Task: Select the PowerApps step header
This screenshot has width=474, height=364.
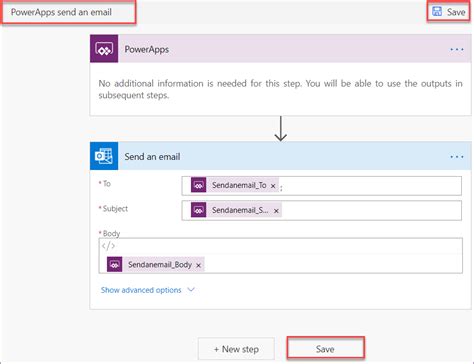Action: point(280,49)
